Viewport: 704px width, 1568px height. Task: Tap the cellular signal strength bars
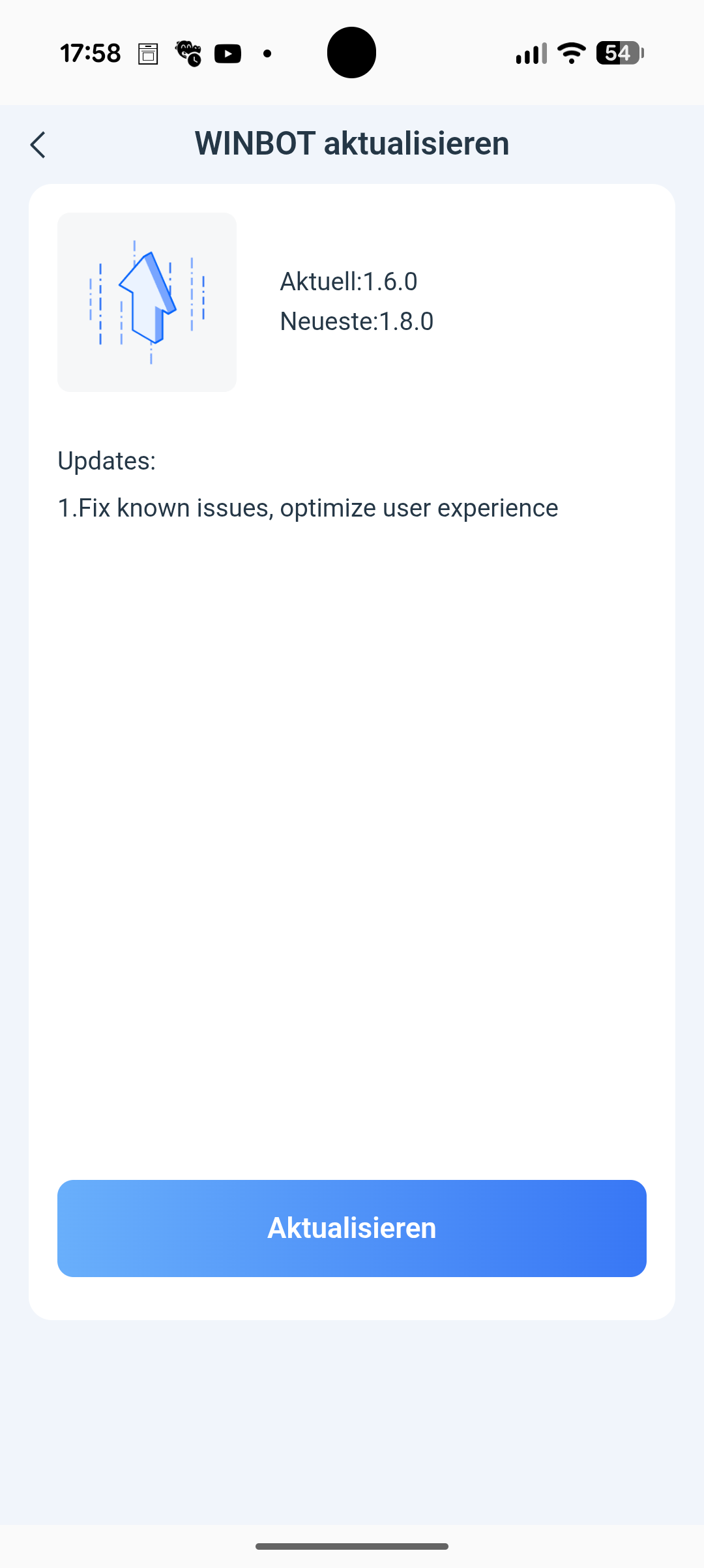pyautogui.click(x=531, y=53)
